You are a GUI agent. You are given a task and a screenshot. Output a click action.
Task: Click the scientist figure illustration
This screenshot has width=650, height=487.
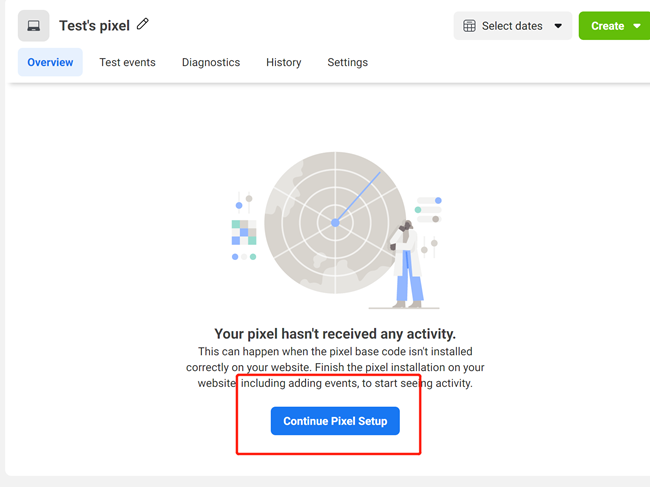(x=407, y=262)
